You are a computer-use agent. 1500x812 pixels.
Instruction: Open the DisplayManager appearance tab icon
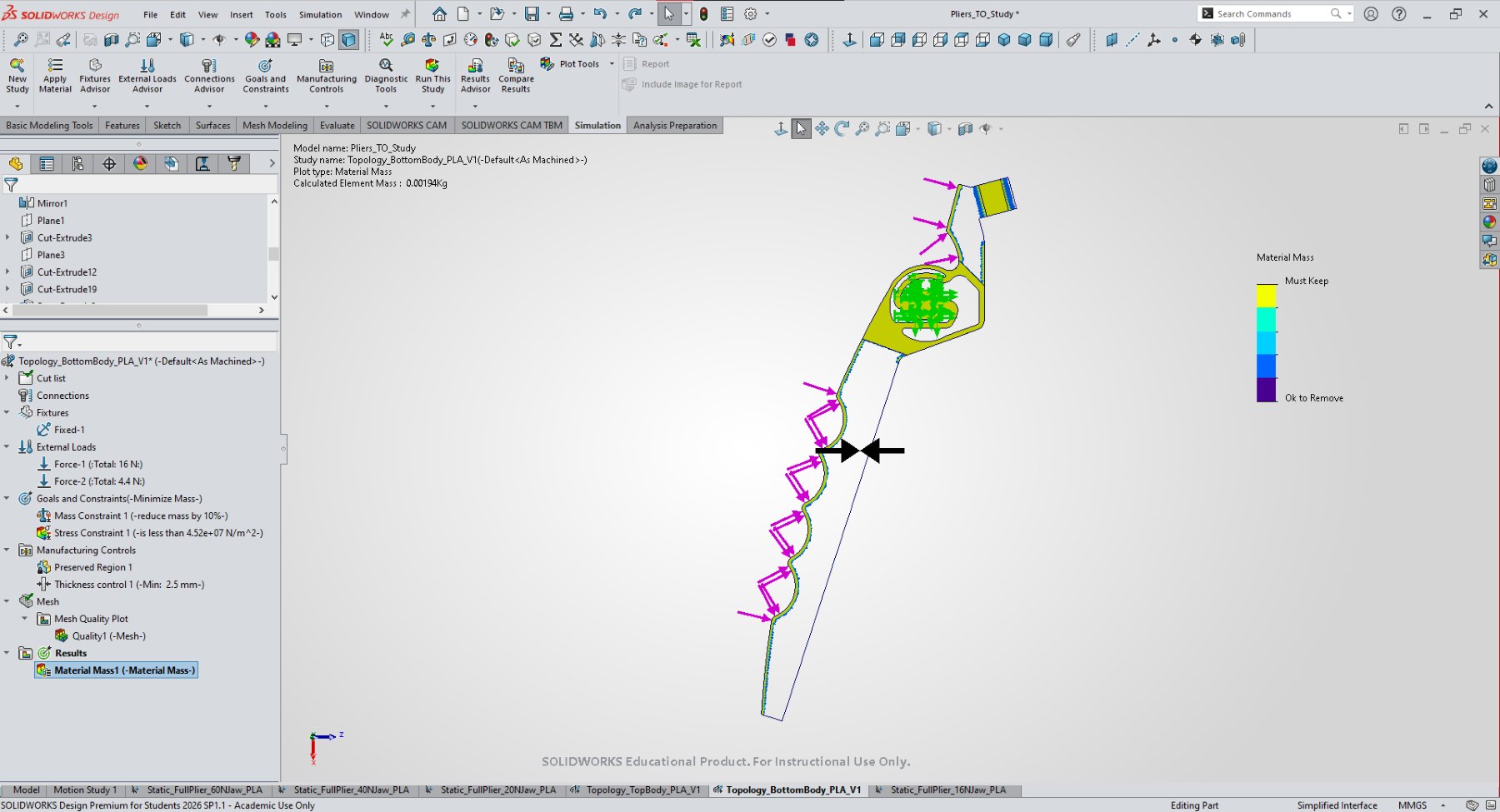pyautogui.click(x=140, y=164)
